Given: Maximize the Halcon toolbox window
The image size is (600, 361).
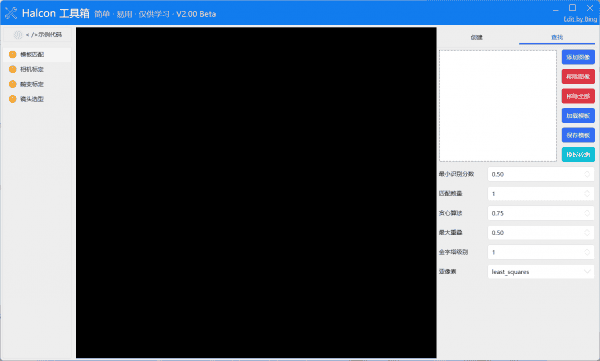Looking at the screenshot, I should (572, 8).
